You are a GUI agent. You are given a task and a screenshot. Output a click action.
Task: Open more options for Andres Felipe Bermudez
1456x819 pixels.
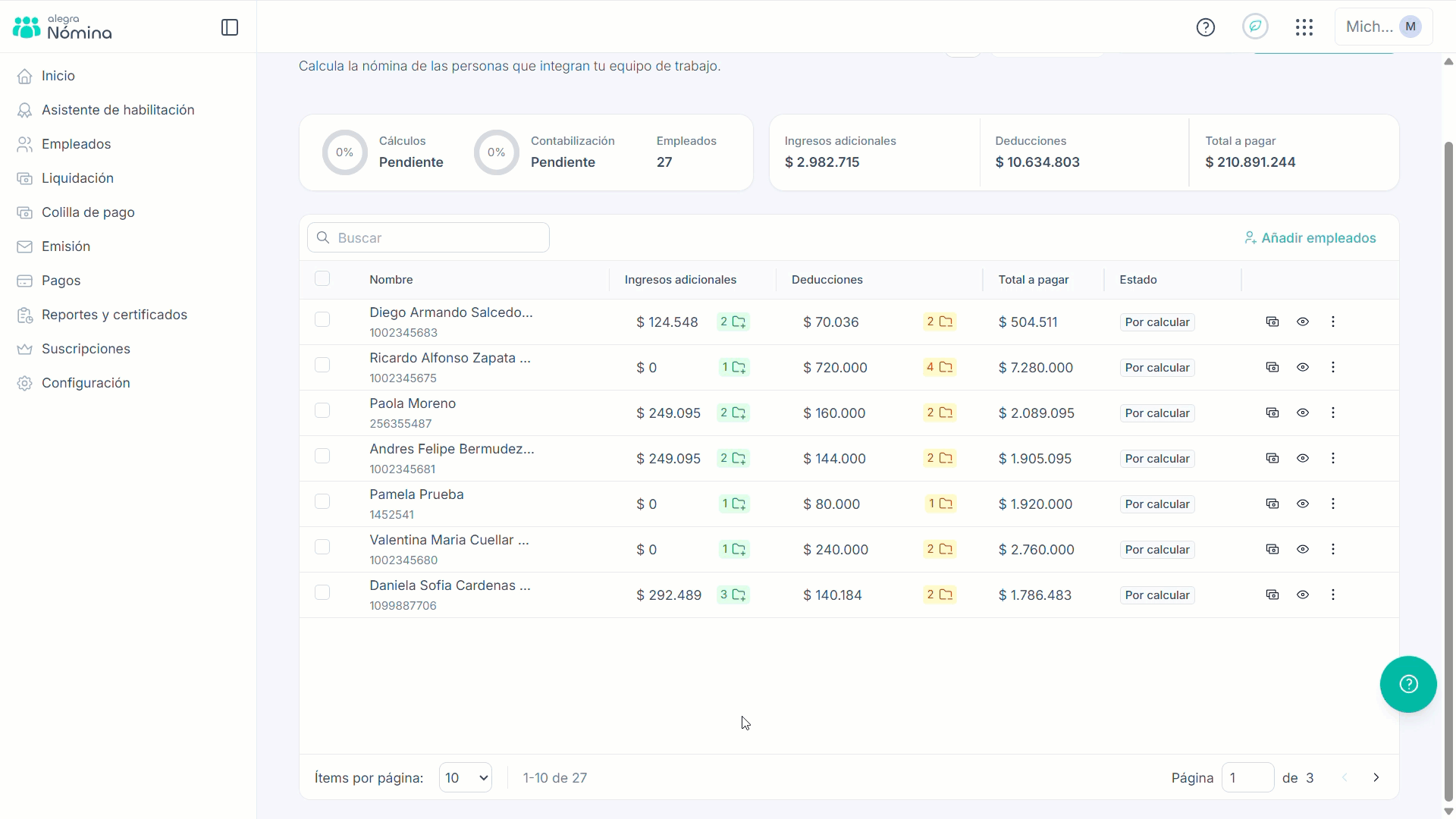(x=1333, y=458)
